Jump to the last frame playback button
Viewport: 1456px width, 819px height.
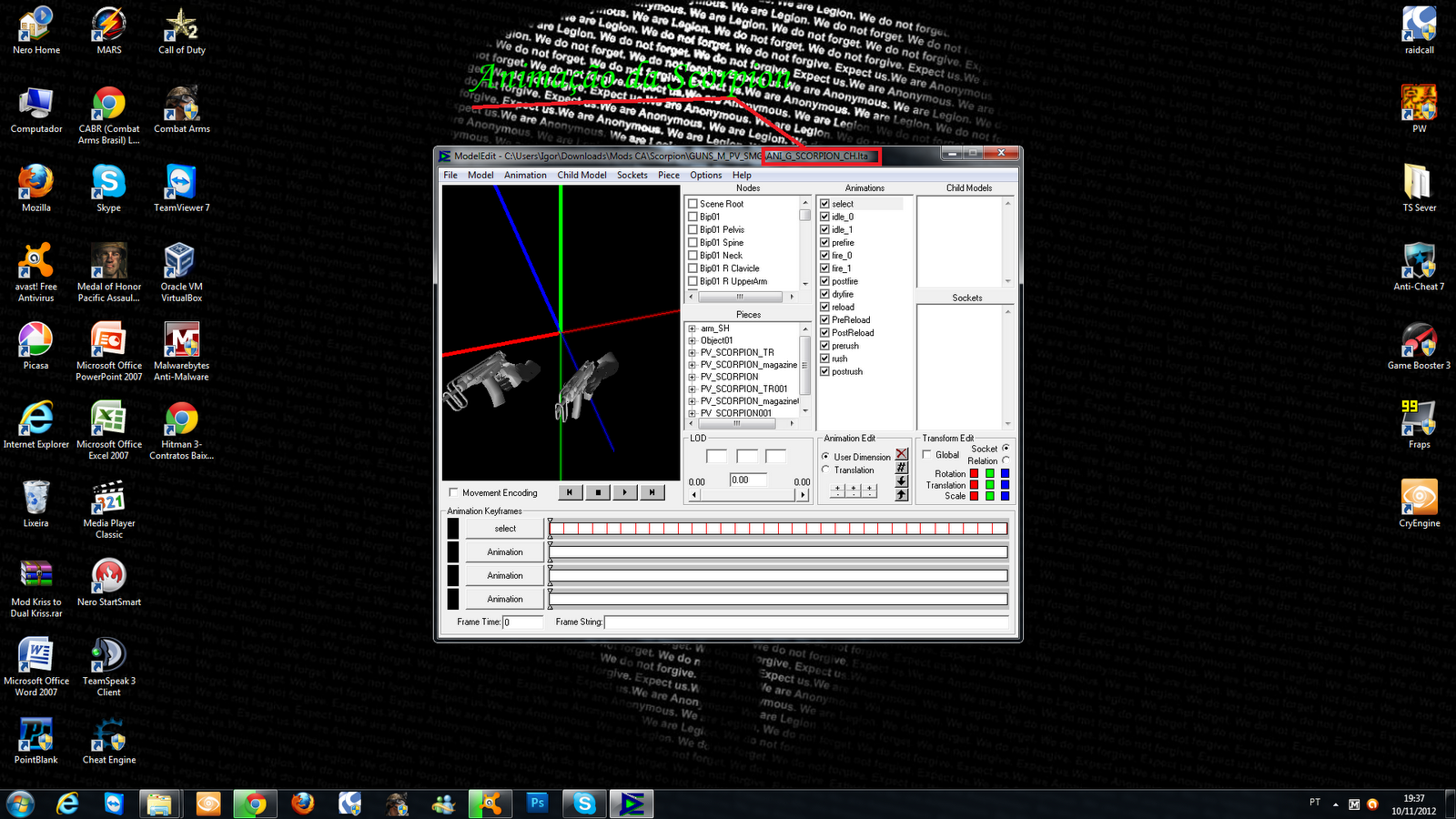[x=652, y=492]
